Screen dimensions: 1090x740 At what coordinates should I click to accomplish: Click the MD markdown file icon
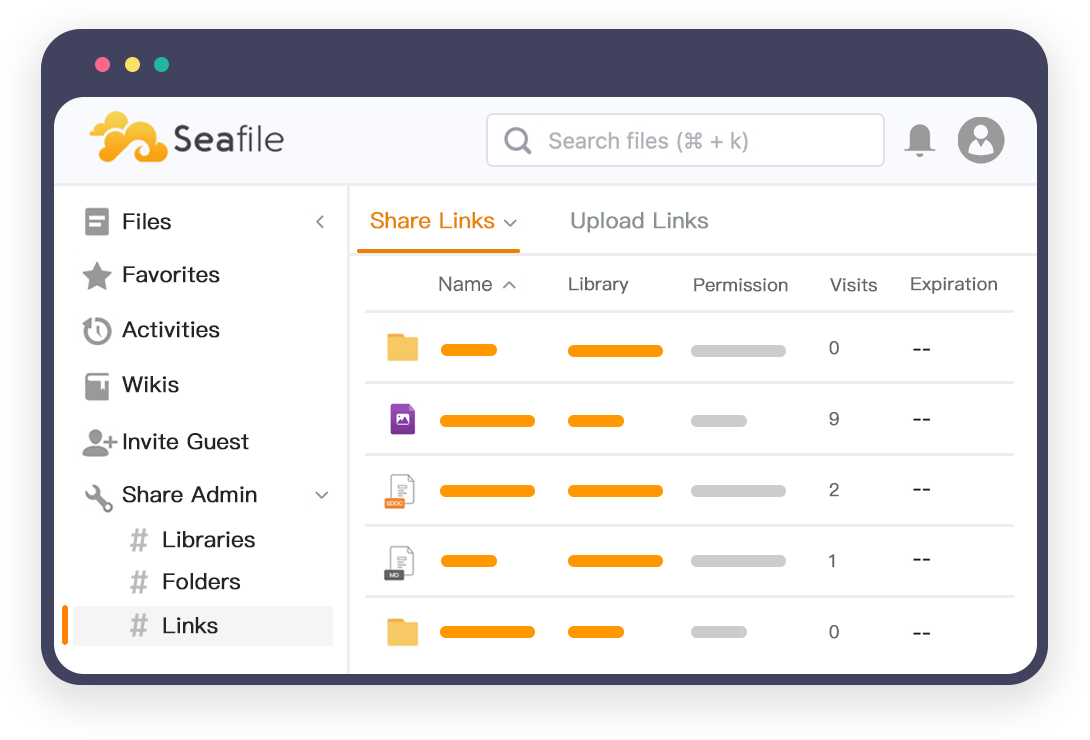[x=400, y=562]
